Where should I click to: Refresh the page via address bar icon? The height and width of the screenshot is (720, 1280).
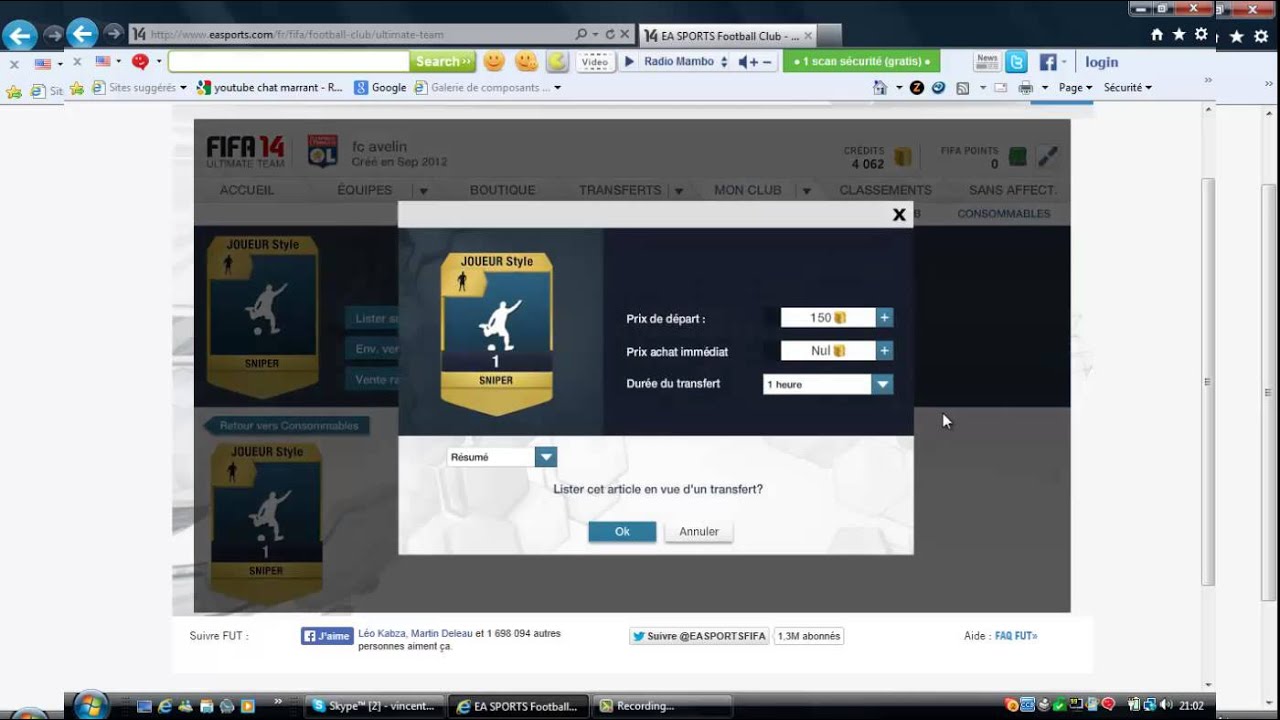pos(610,34)
